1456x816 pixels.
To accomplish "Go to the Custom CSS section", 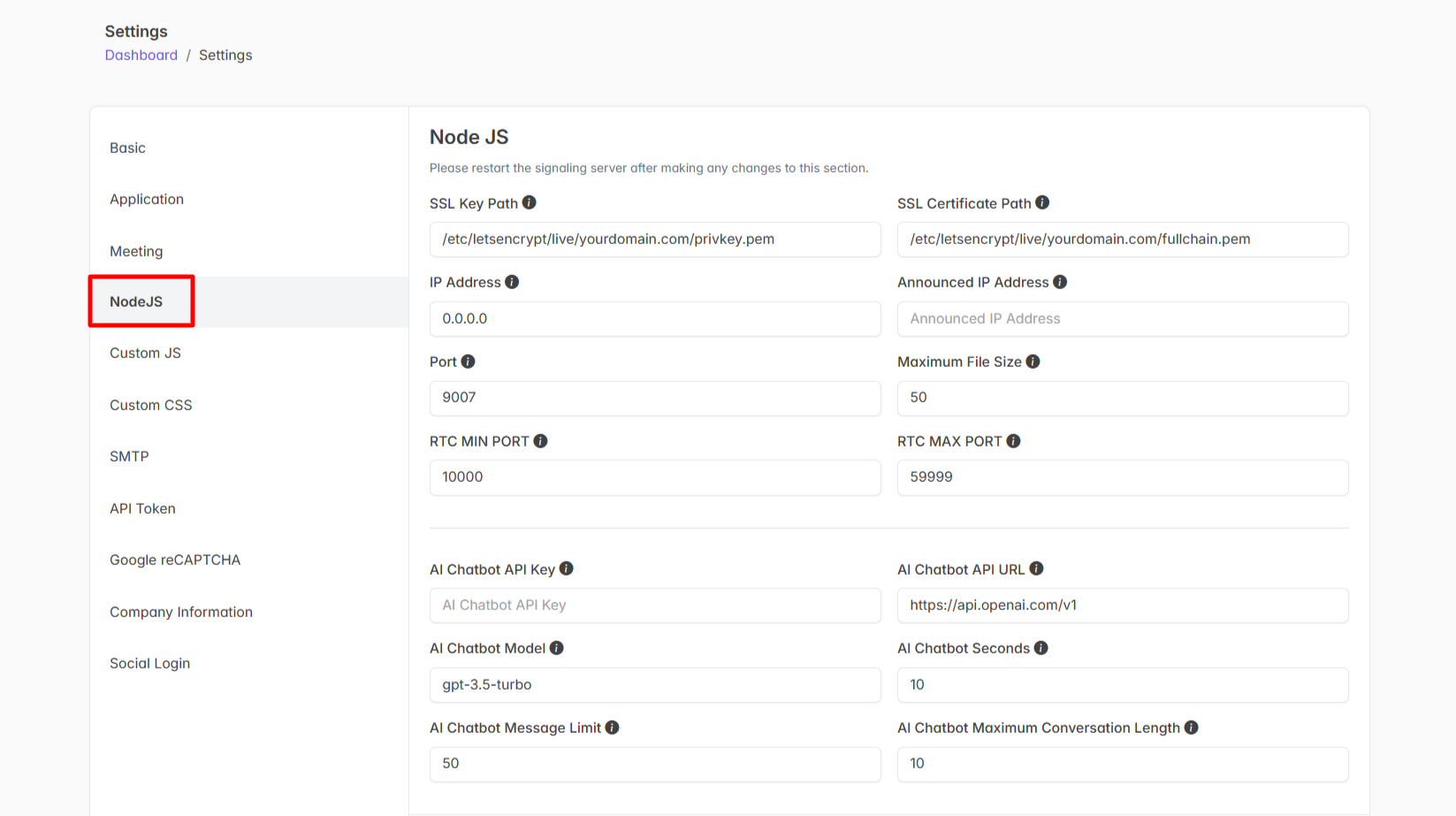I will point(150,405).
